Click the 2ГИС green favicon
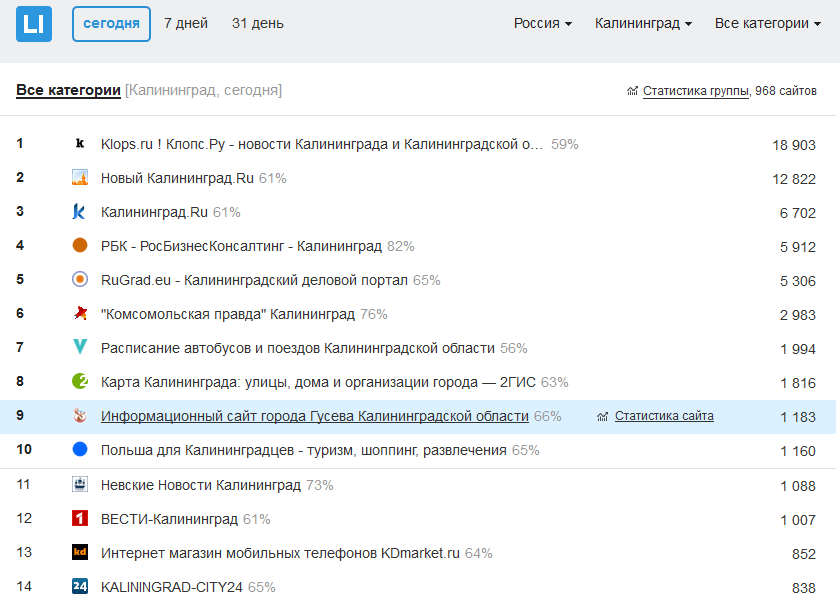Image resolution: width=840 pixels, height=604 pixels. click(80, 382)
